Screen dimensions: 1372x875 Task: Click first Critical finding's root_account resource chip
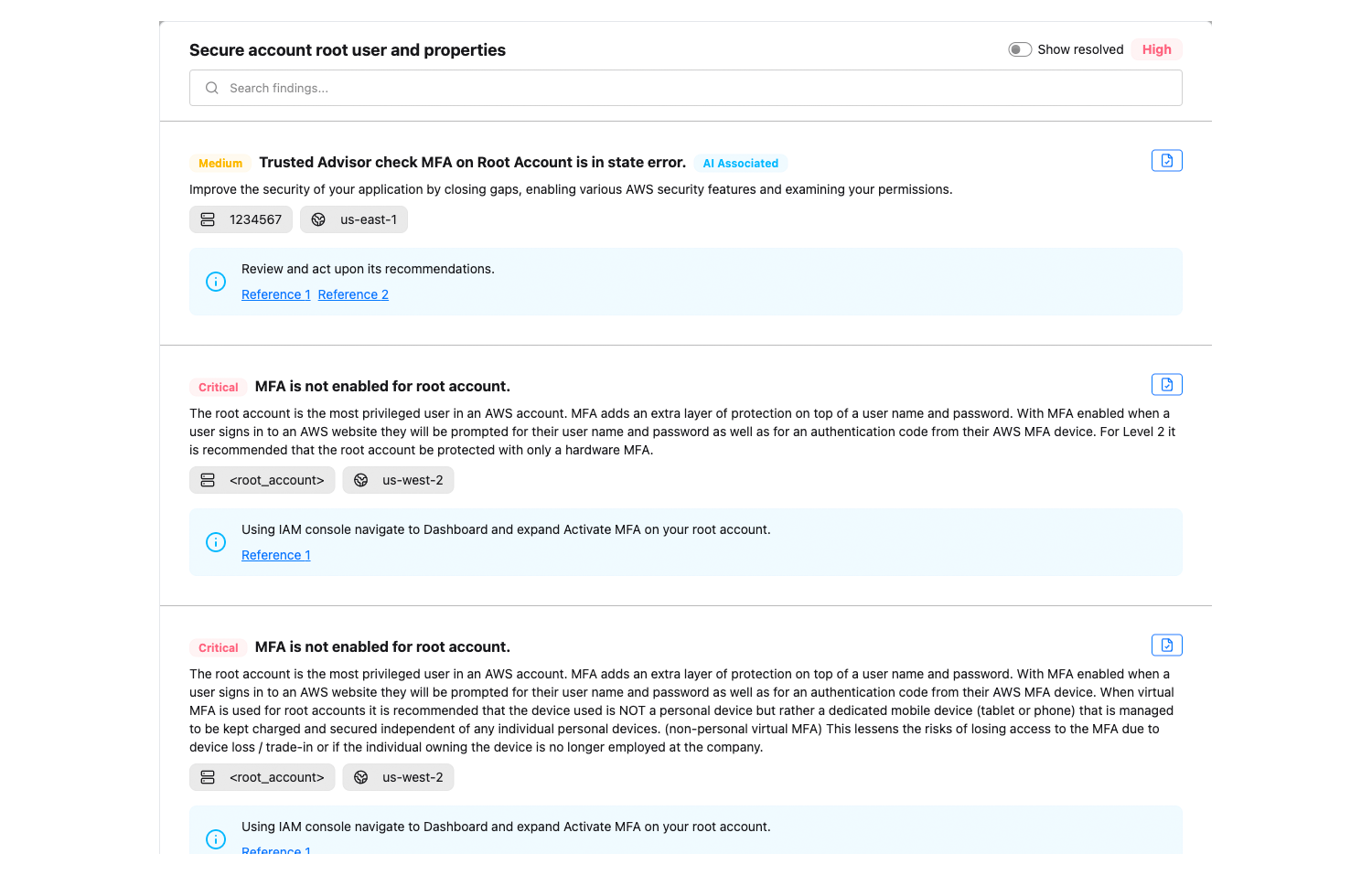[263, 480]
